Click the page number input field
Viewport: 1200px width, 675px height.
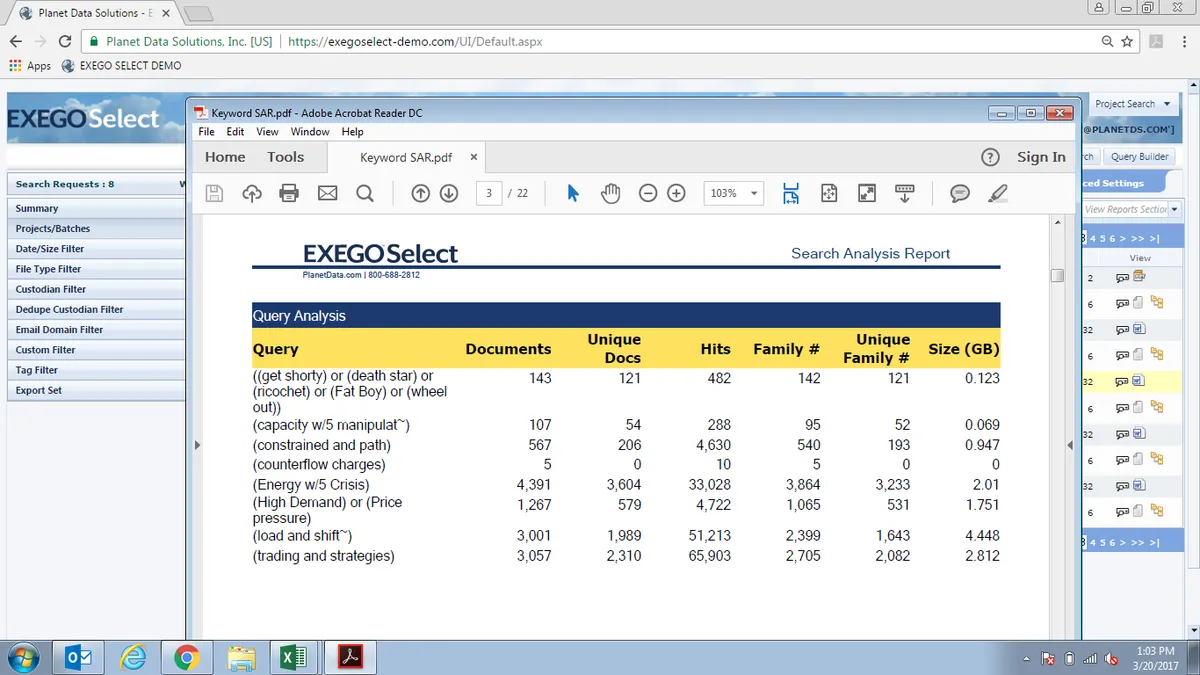489,193
